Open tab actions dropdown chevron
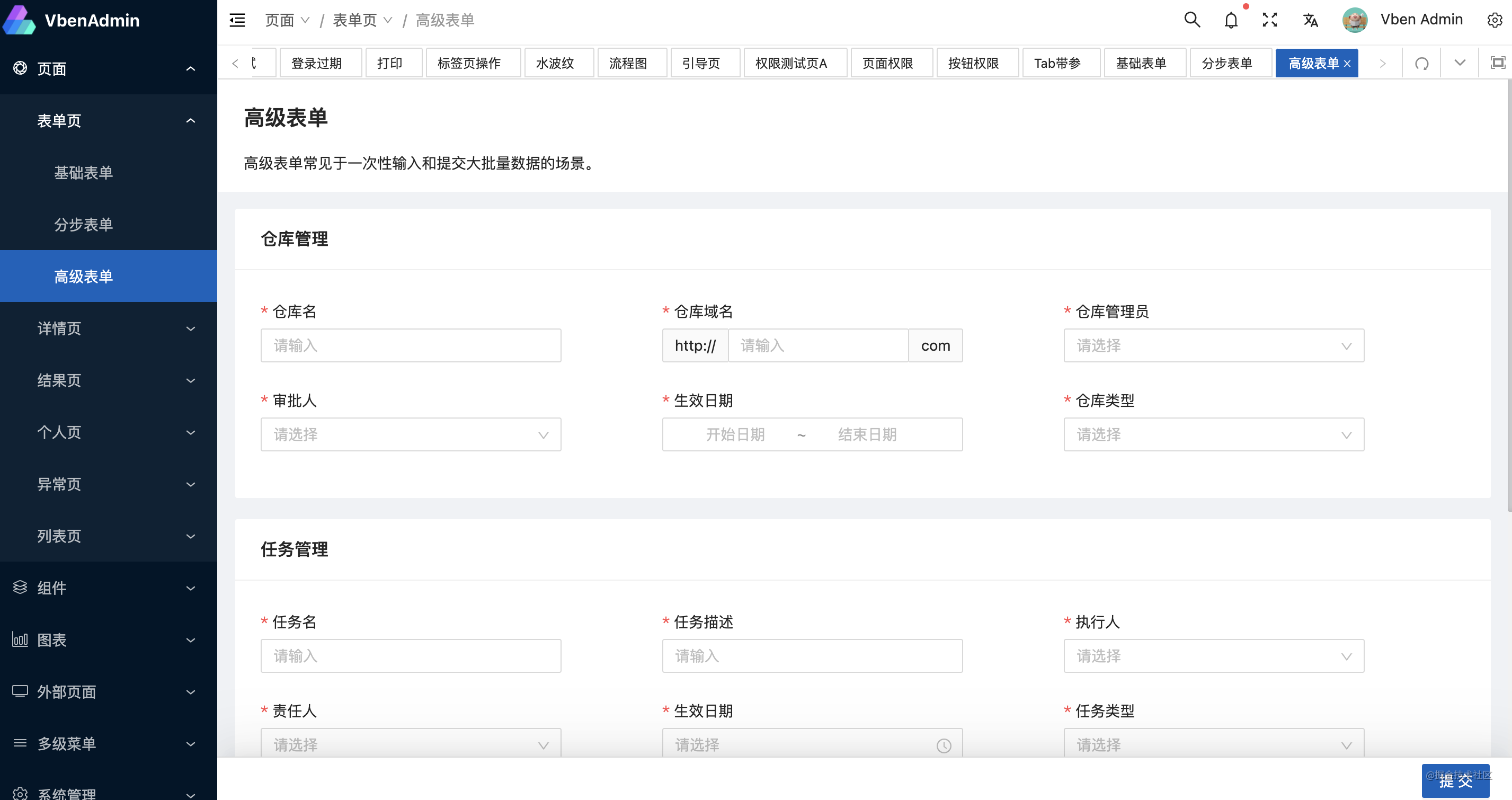1512x800 pixels. (1459, 64)
